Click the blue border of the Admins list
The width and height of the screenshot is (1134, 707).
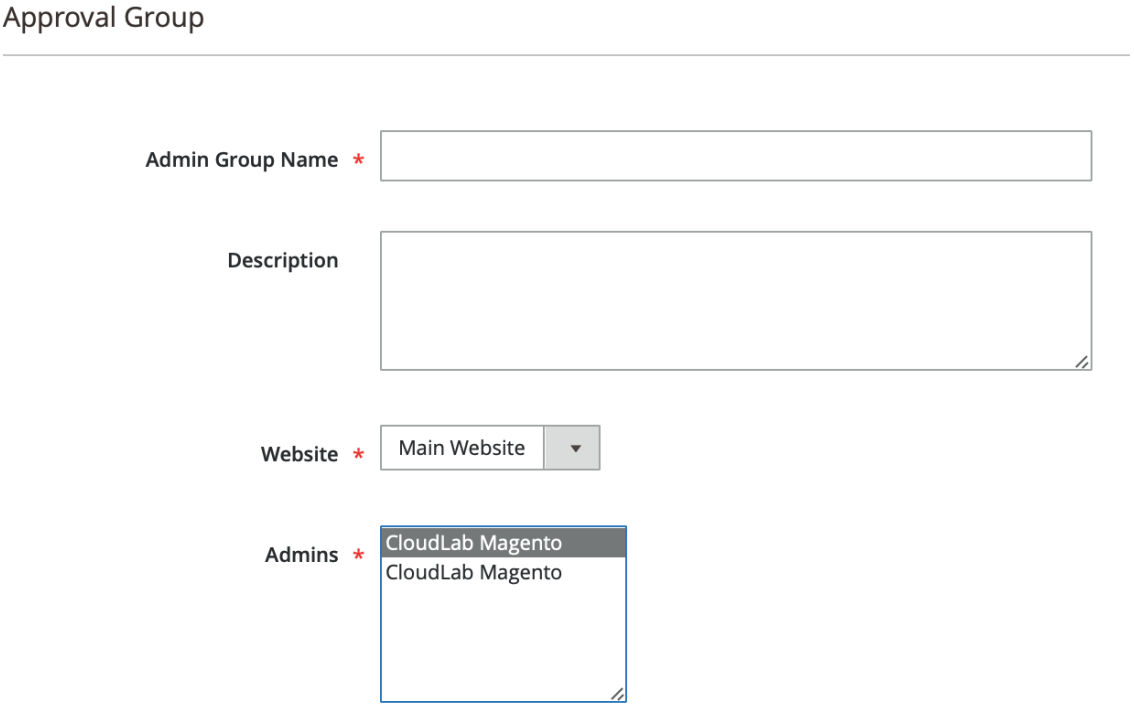coord(381,614)
